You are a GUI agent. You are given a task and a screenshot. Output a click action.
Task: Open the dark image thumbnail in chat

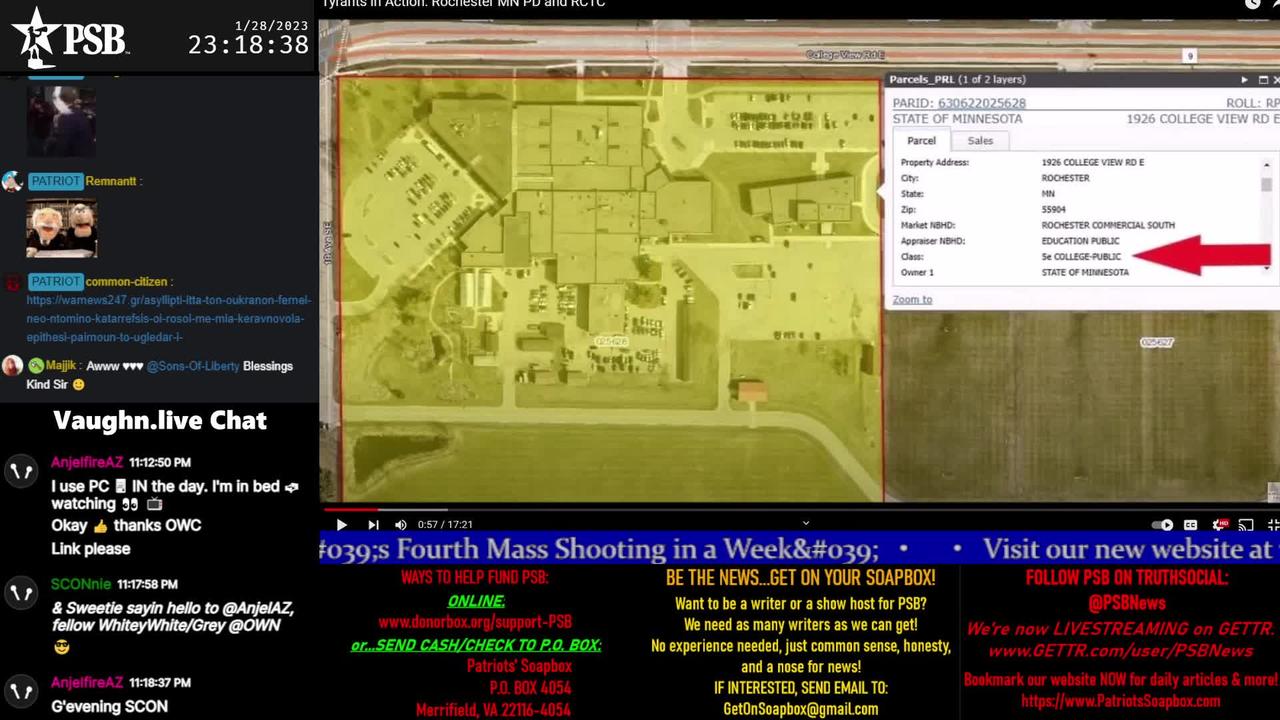61,121
